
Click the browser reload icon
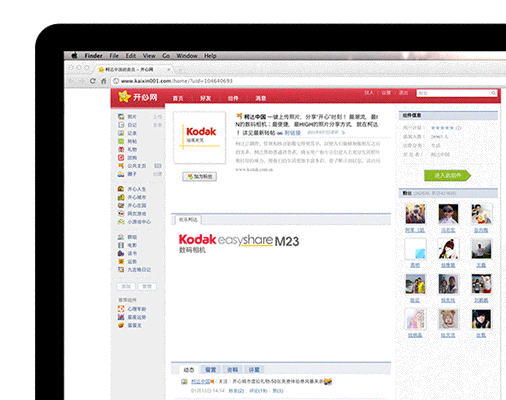[x=93, y=81]
